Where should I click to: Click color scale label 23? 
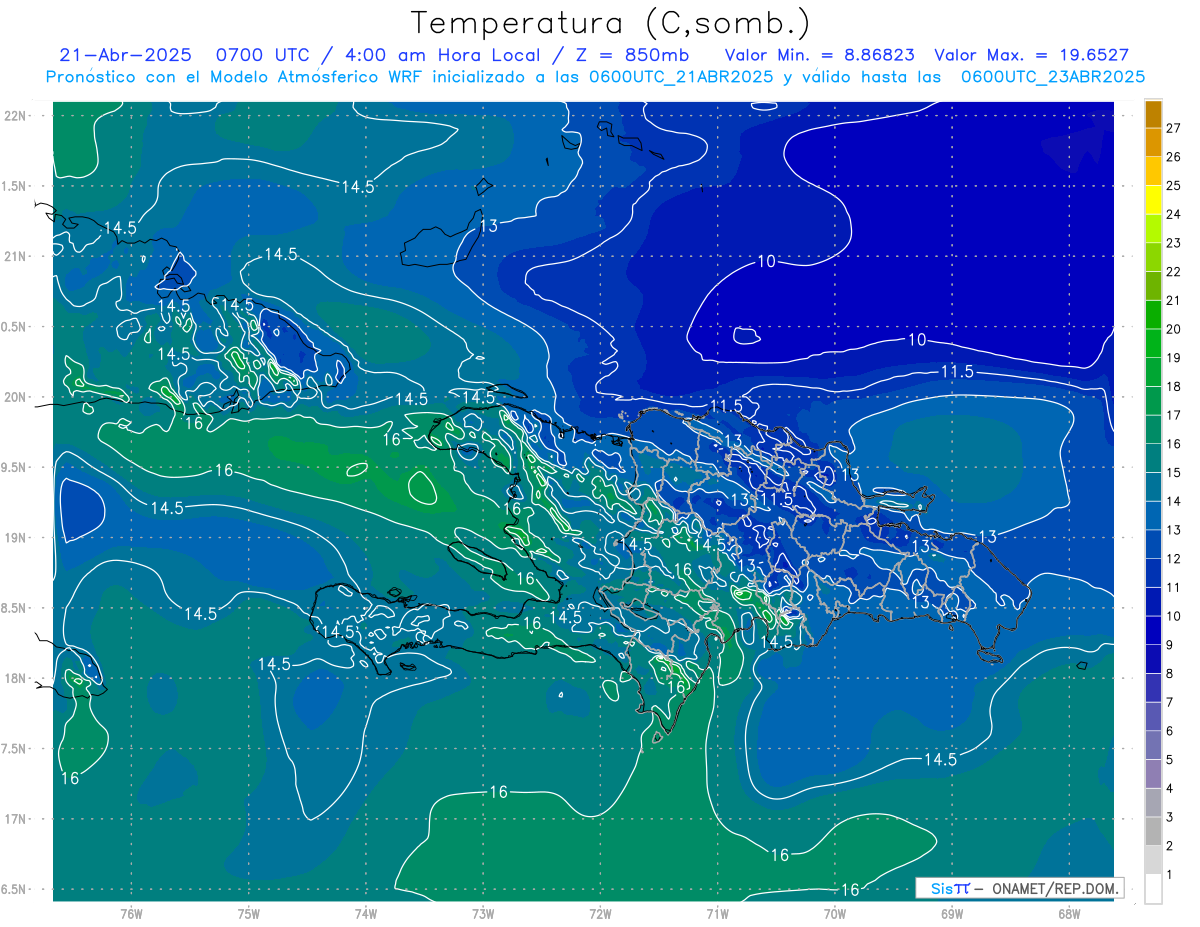coord(1174,243)
